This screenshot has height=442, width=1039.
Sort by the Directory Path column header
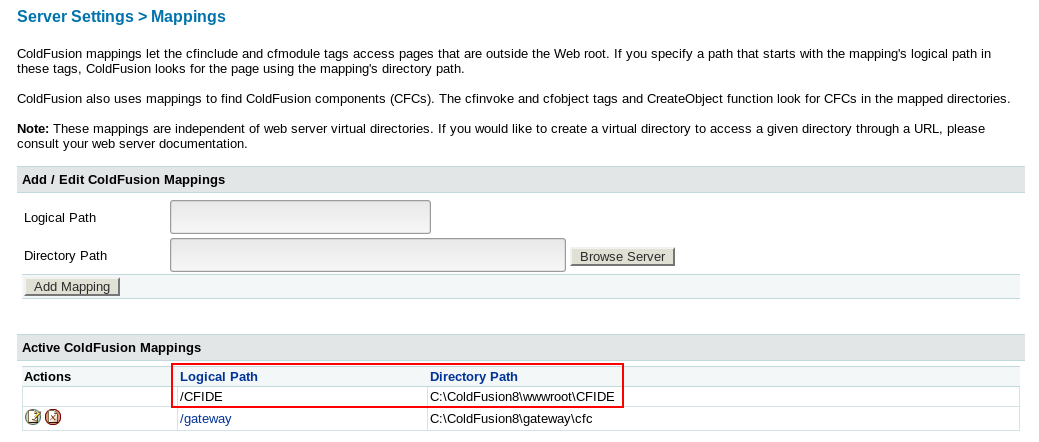474,377
